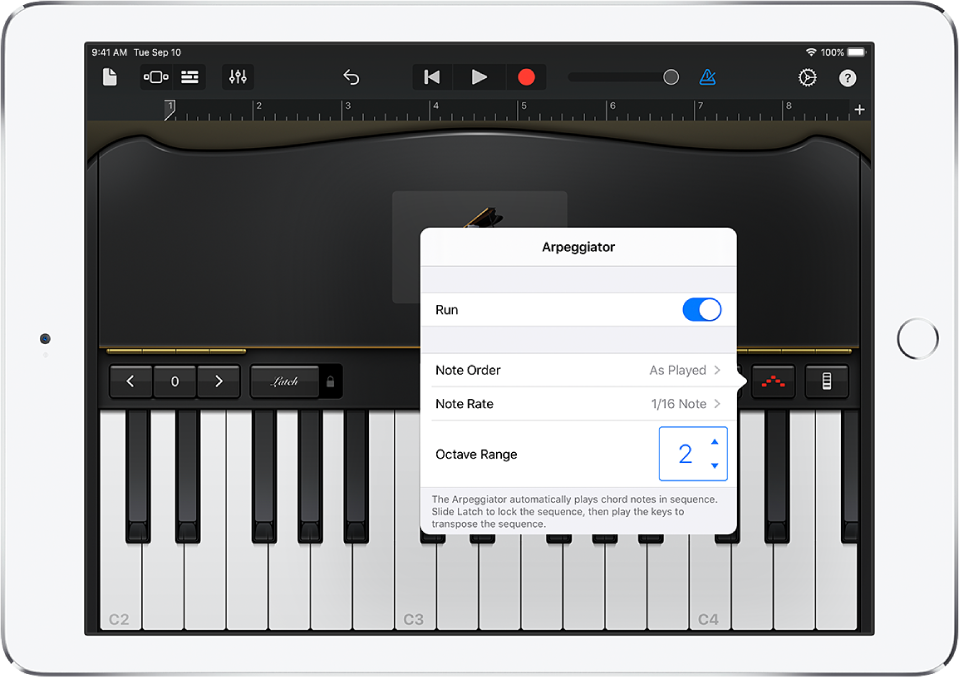The image size is (960, 678).
Task: Select the editor/tracks list icon
Action: click(x=189, y=77)
